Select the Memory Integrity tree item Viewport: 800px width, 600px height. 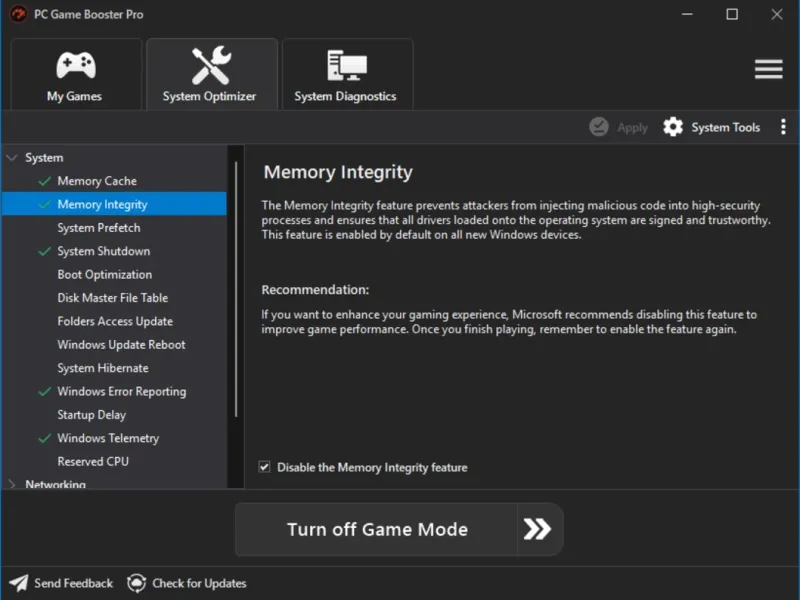tap(114, 204)
